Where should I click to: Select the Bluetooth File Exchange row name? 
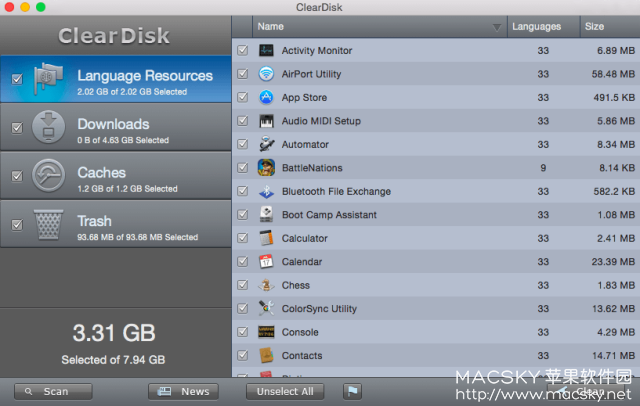pos(336,191)
